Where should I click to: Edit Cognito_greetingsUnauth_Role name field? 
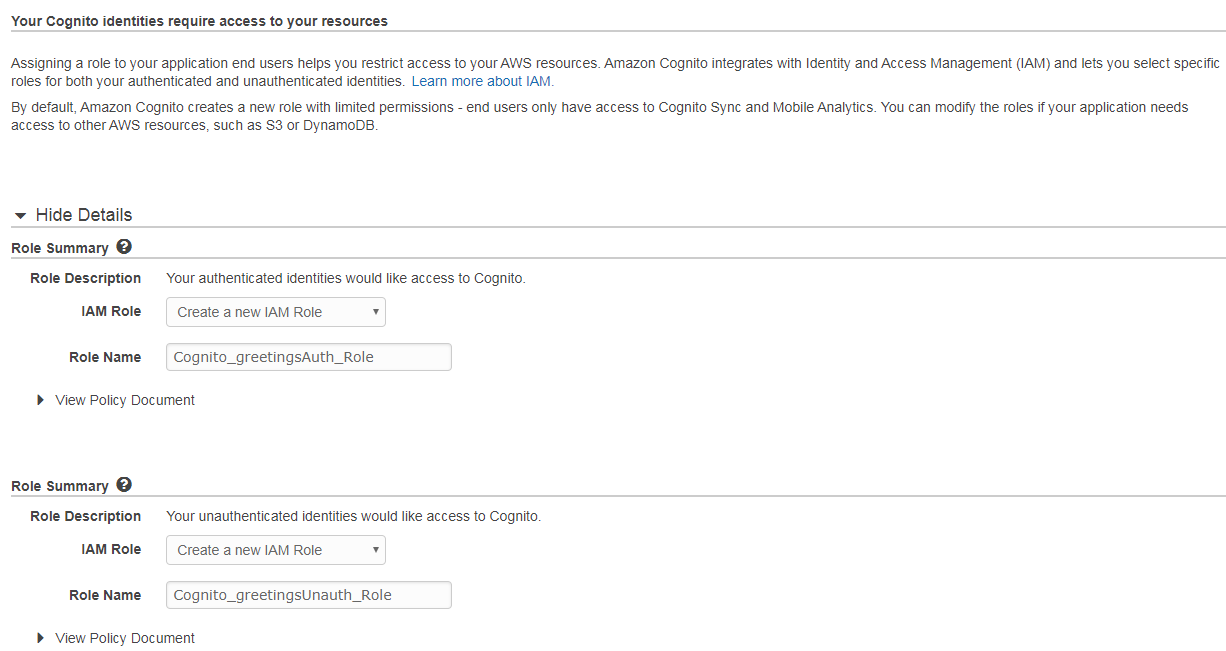pyautogui.click(x=309, y=595)
